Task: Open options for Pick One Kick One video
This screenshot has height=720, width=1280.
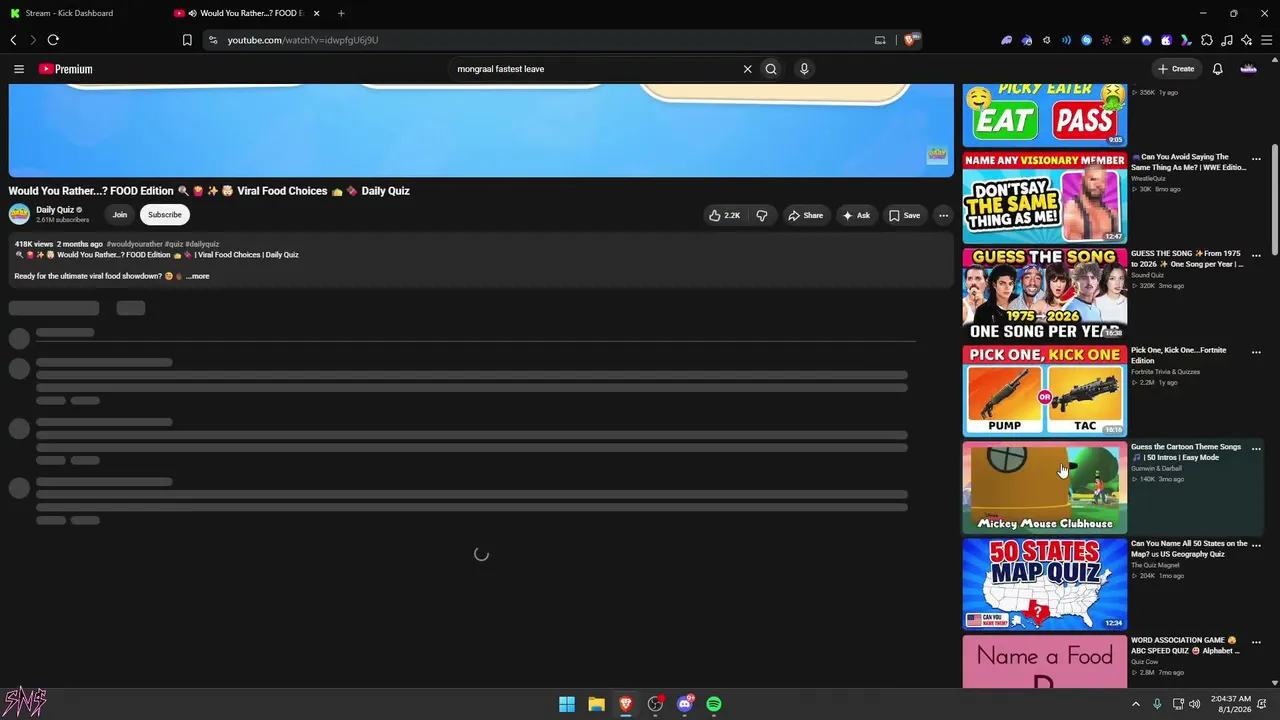Action: [1256, 352]
